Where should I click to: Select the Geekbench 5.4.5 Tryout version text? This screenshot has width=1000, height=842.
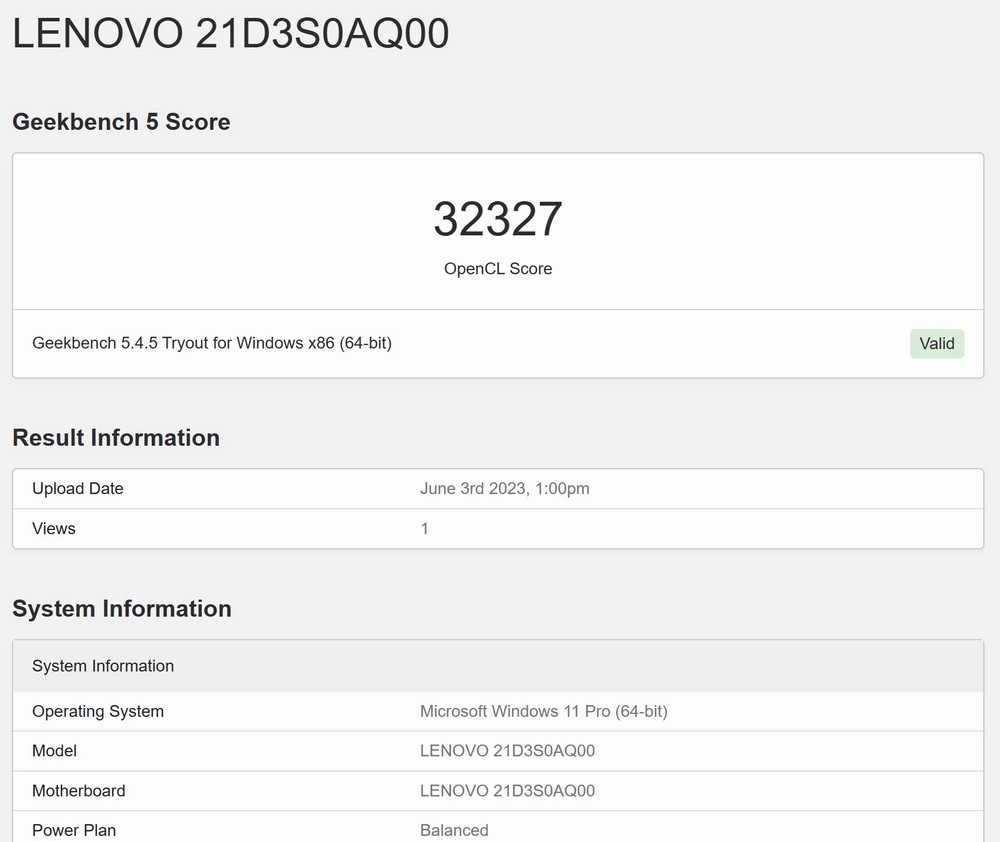(x=212, y=343)
